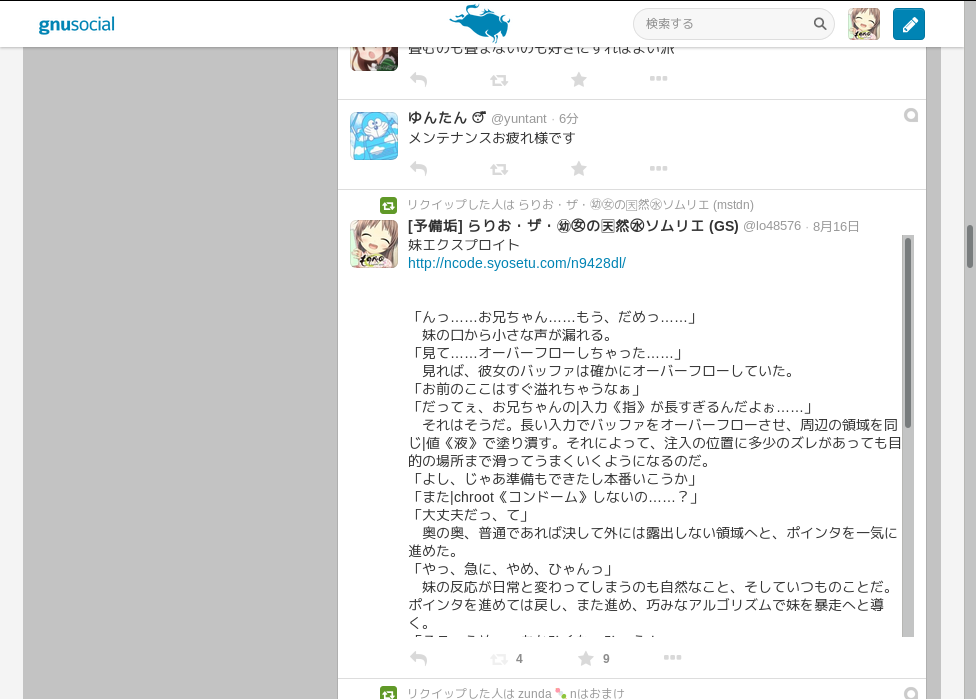This screenshot has width=976, height=699.
Task: Open the compose new post pencil button
Action: [908, 24]
